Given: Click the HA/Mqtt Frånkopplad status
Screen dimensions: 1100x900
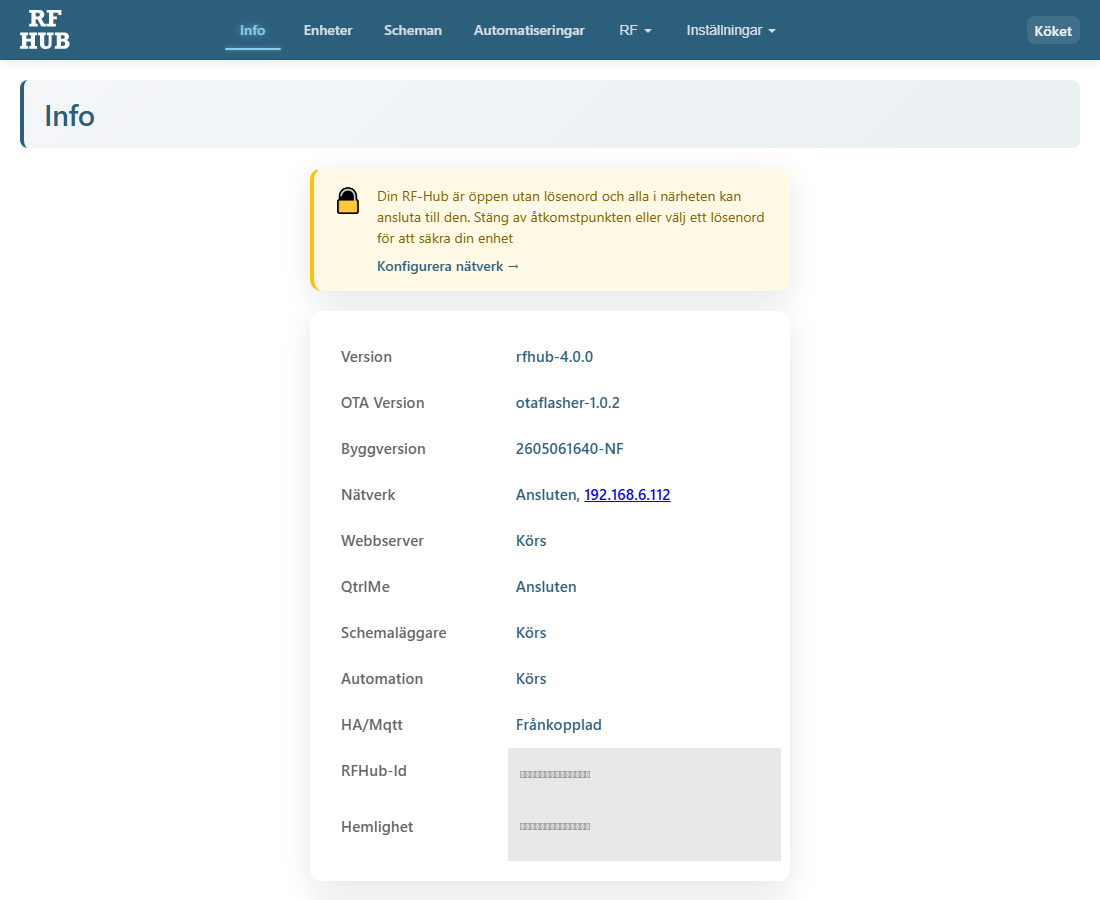Looking at the screenshot, I should [x=558, y=725].
